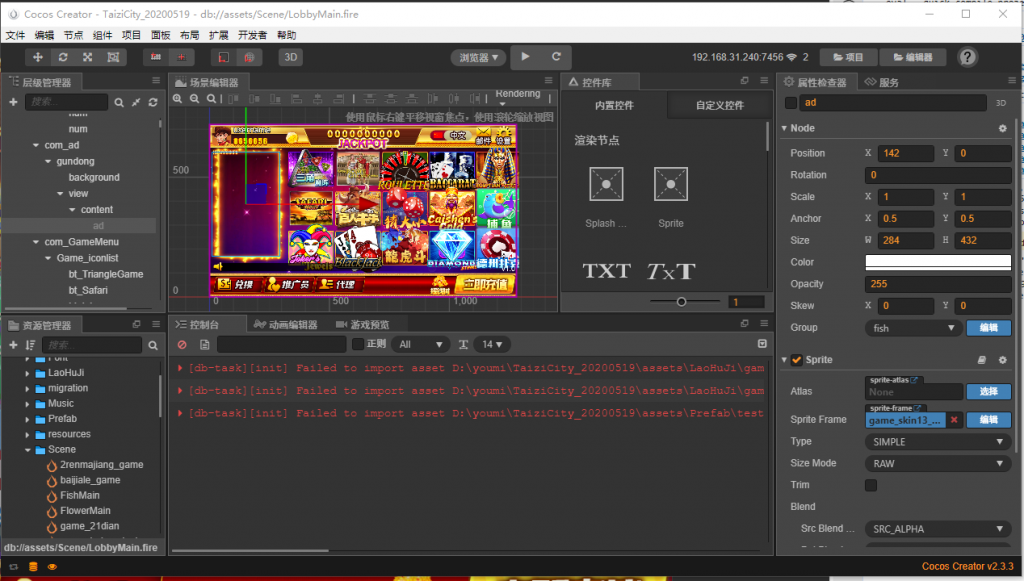Screen dimensions: 1024x581
Task: Open the 节点 menu
Action: (73, 35)
